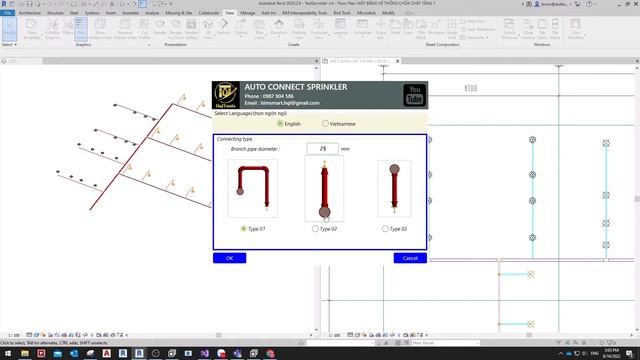Open the YouTube logo link in dialog header
640x360 pixels.
click(x=414, y=95)
